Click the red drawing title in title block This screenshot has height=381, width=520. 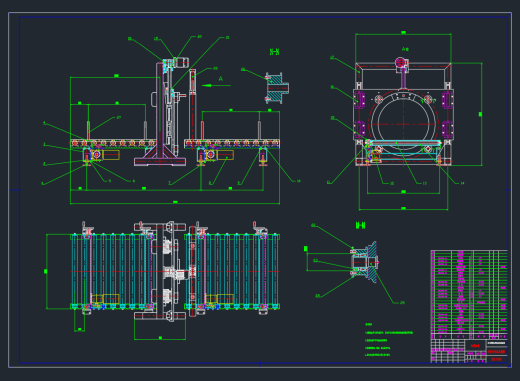[496, 351]
